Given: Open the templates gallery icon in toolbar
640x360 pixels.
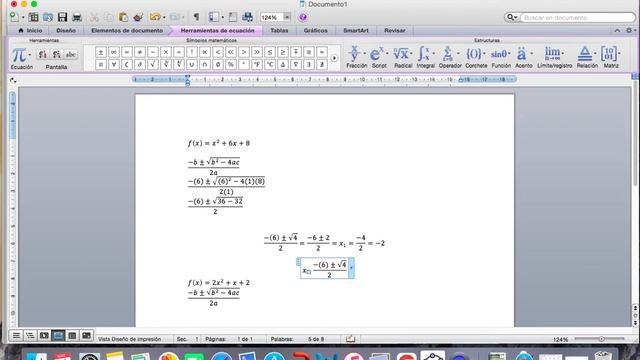Looking at the screenshot, I should [x=33, y=17].
